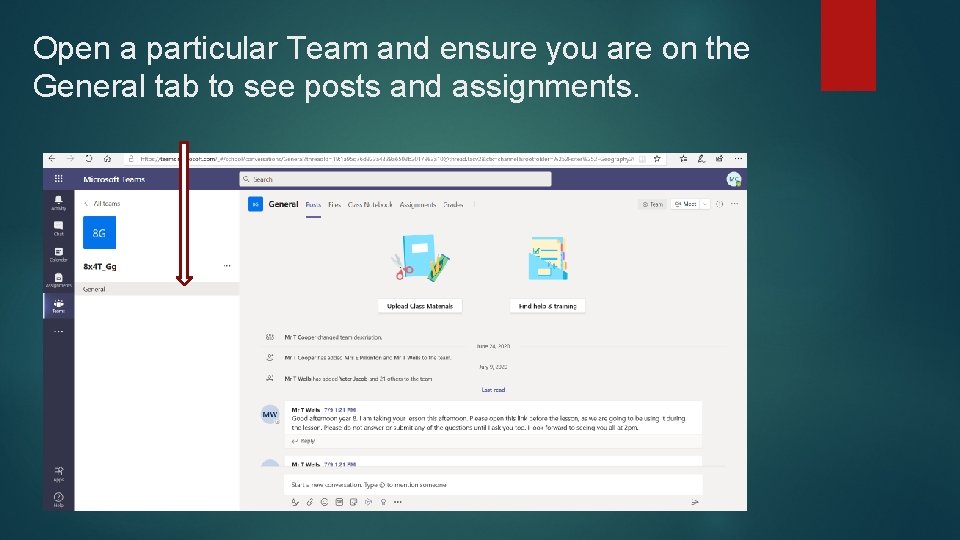Open the user profile avatar

[x=733, y=179]
